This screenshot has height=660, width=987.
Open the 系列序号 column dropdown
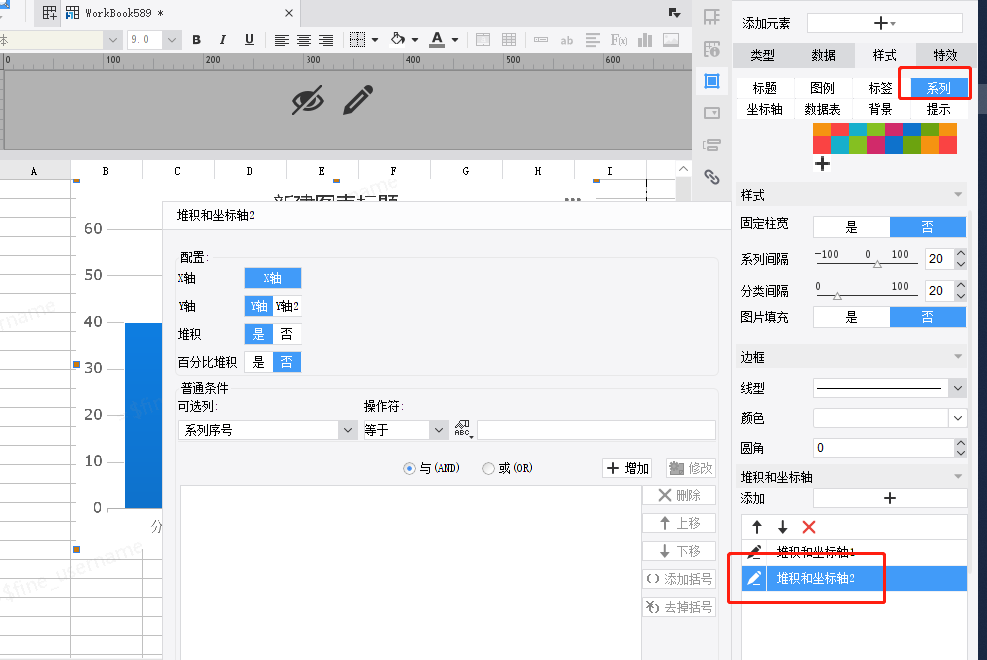(347, 430)
